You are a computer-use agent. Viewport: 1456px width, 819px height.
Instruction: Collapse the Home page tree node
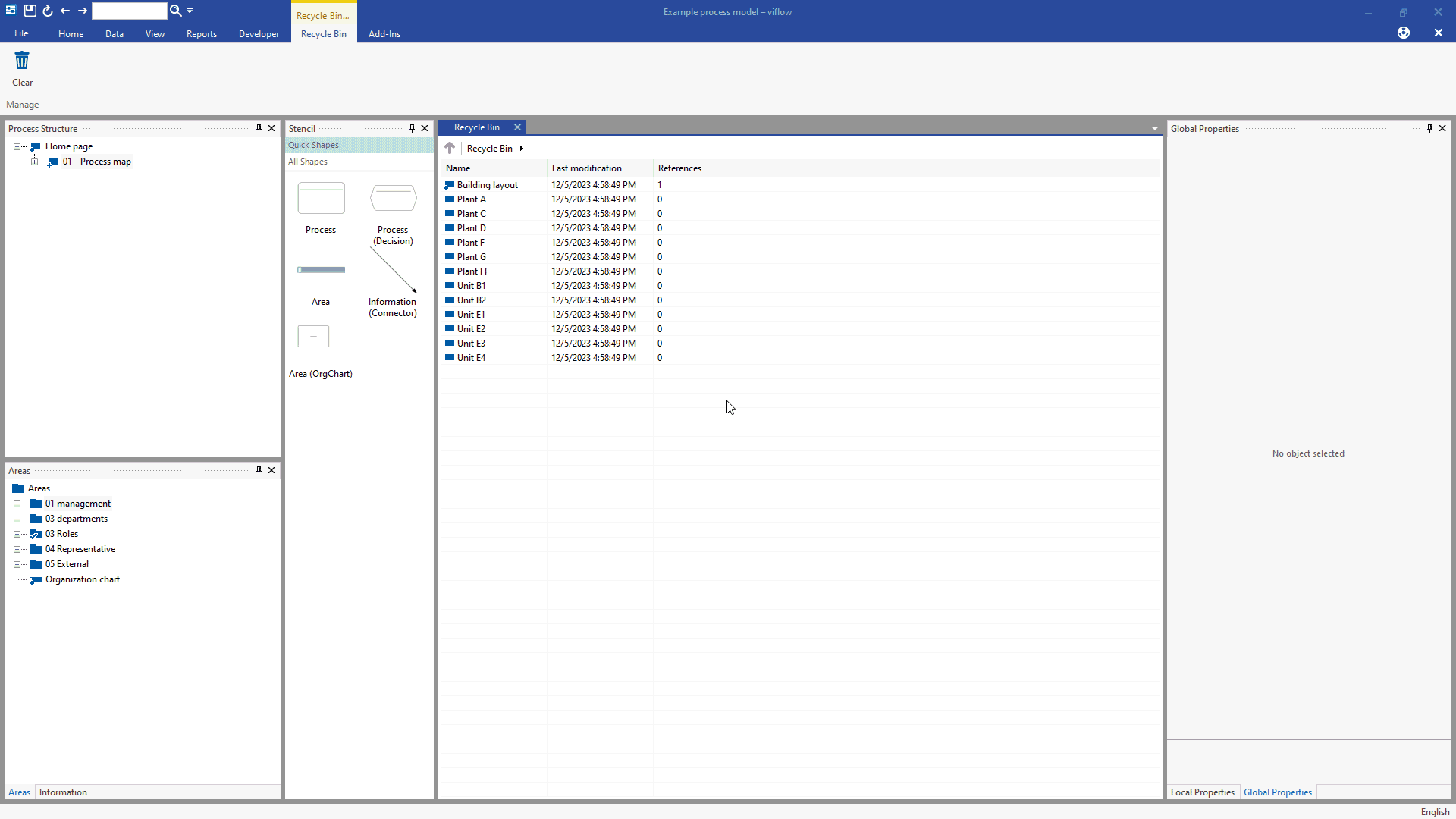(17, 146)
